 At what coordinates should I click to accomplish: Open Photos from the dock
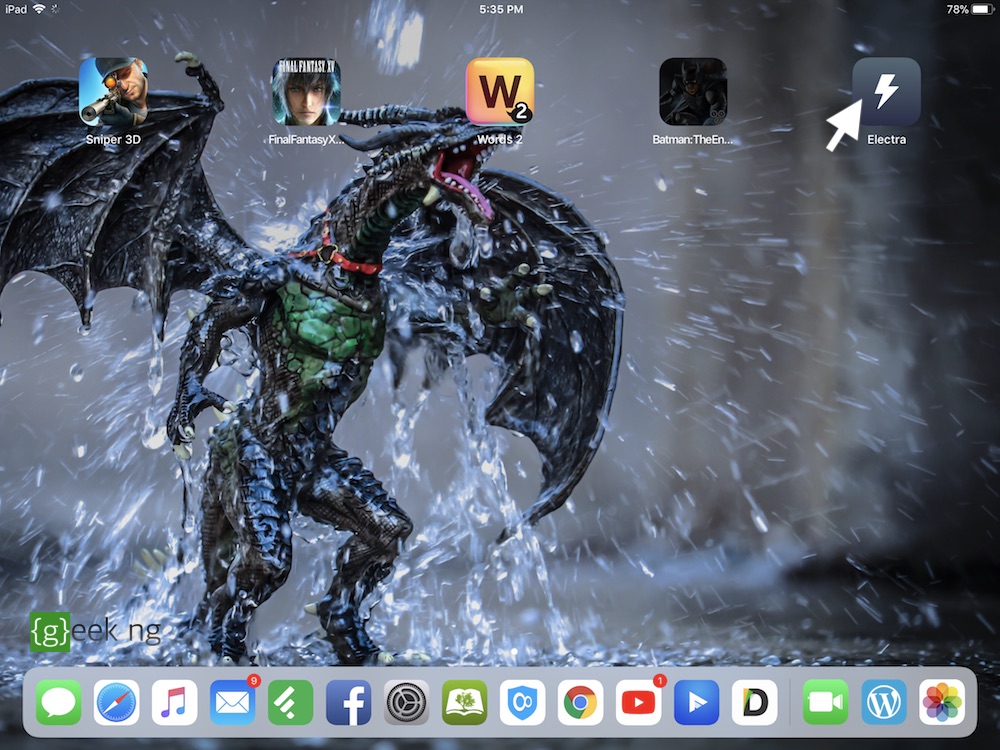click(x=942, y=702)
